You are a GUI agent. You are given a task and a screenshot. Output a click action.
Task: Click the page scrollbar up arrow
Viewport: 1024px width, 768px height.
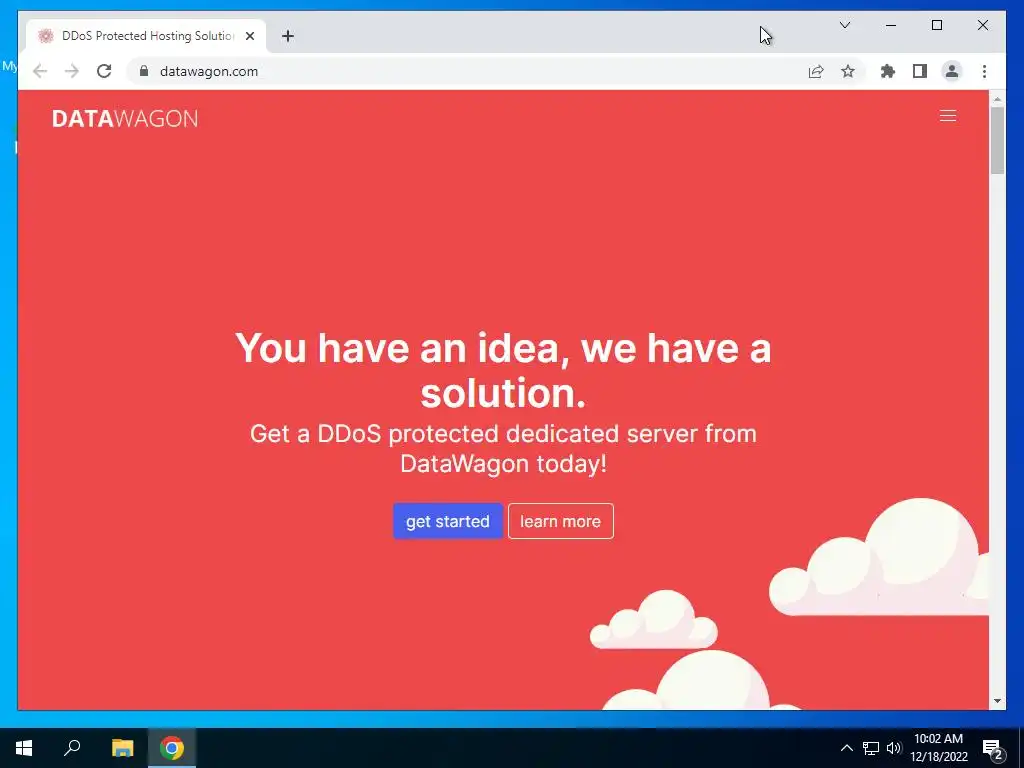(x=997, y=100)
